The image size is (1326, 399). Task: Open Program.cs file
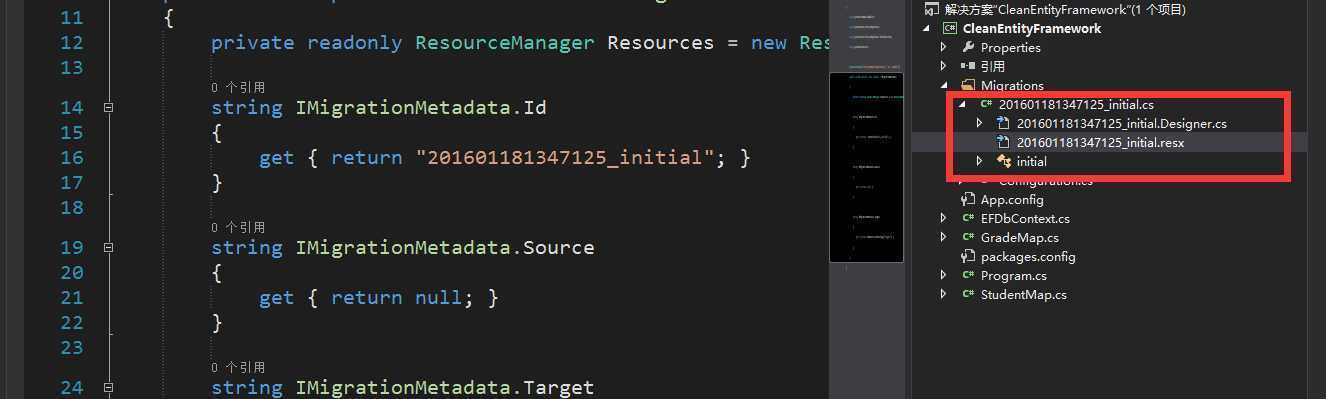(1014, 275)
